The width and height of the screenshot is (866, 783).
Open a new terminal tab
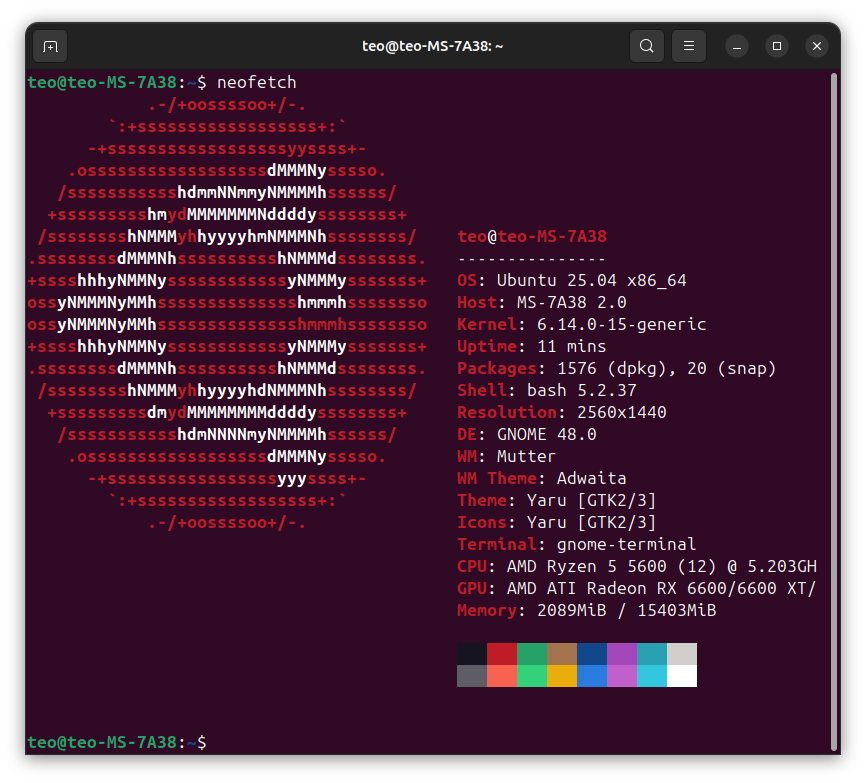(50, 46)
